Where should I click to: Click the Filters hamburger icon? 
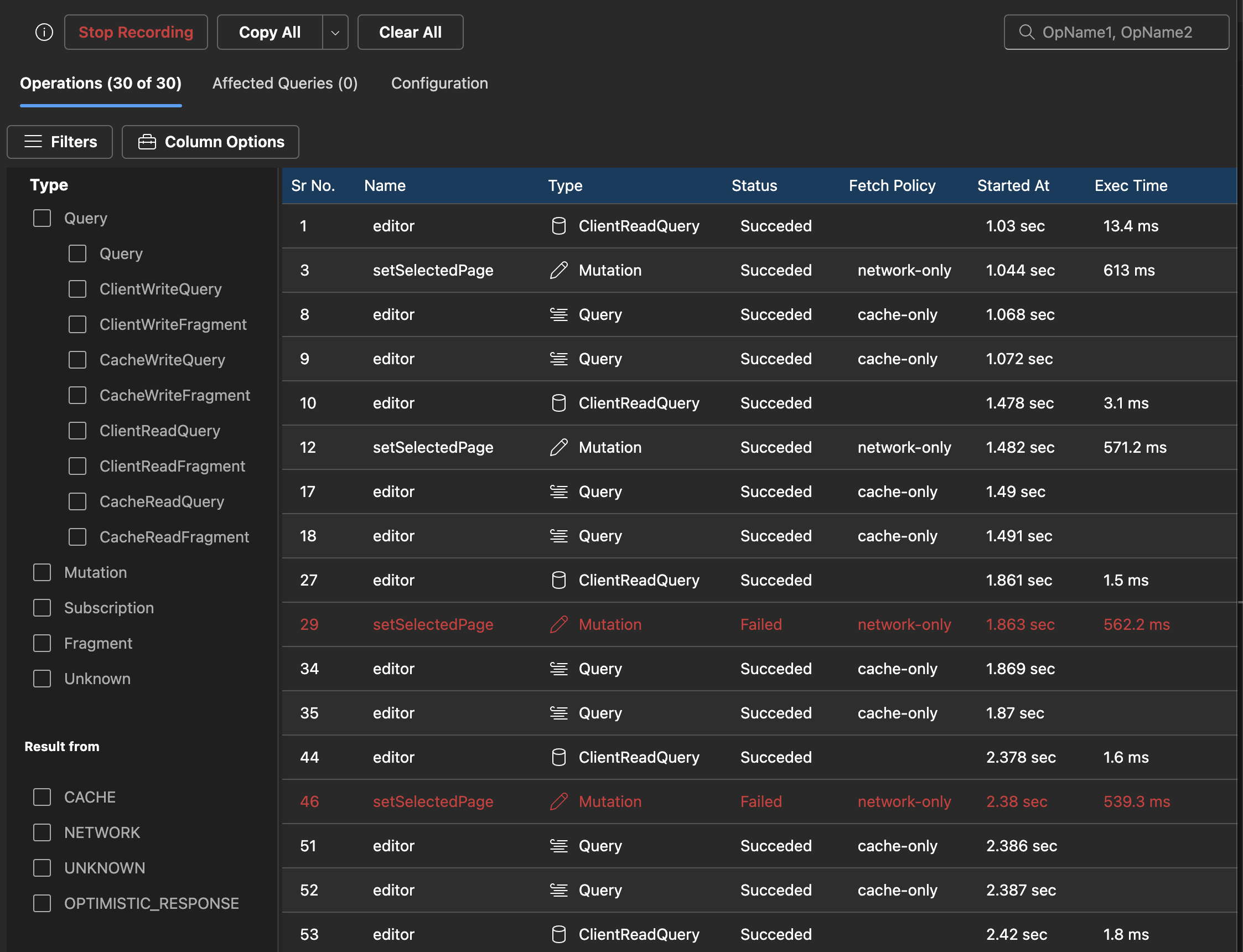click(33, 142)
